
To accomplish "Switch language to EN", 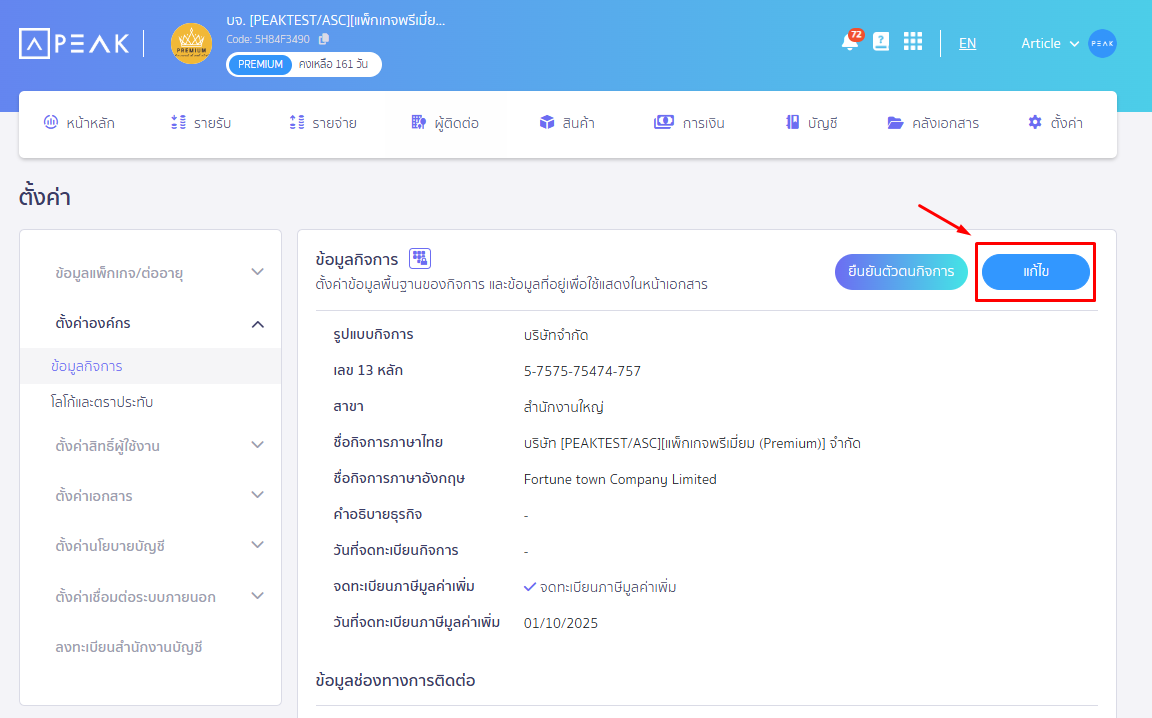I will tap(967, 43).
